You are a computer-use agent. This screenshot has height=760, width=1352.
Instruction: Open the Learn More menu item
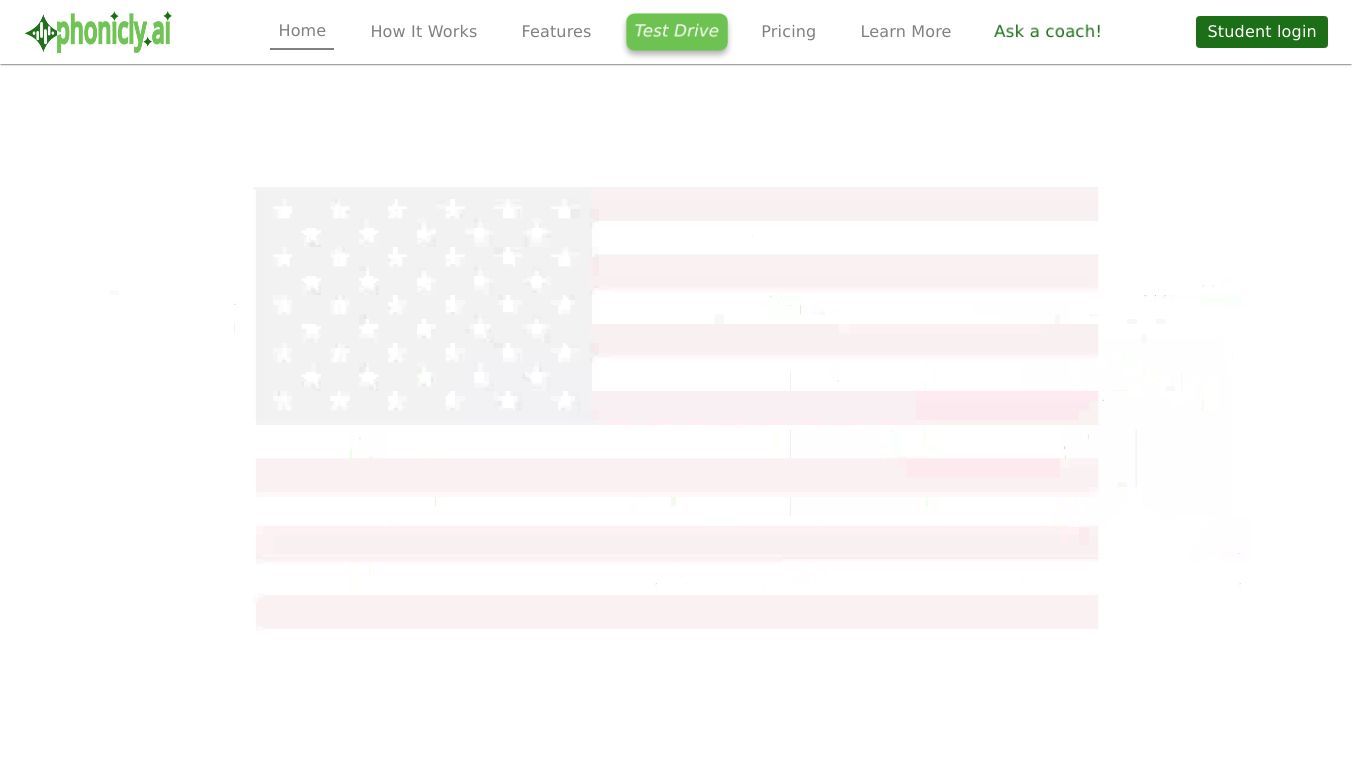coord(906,32)
